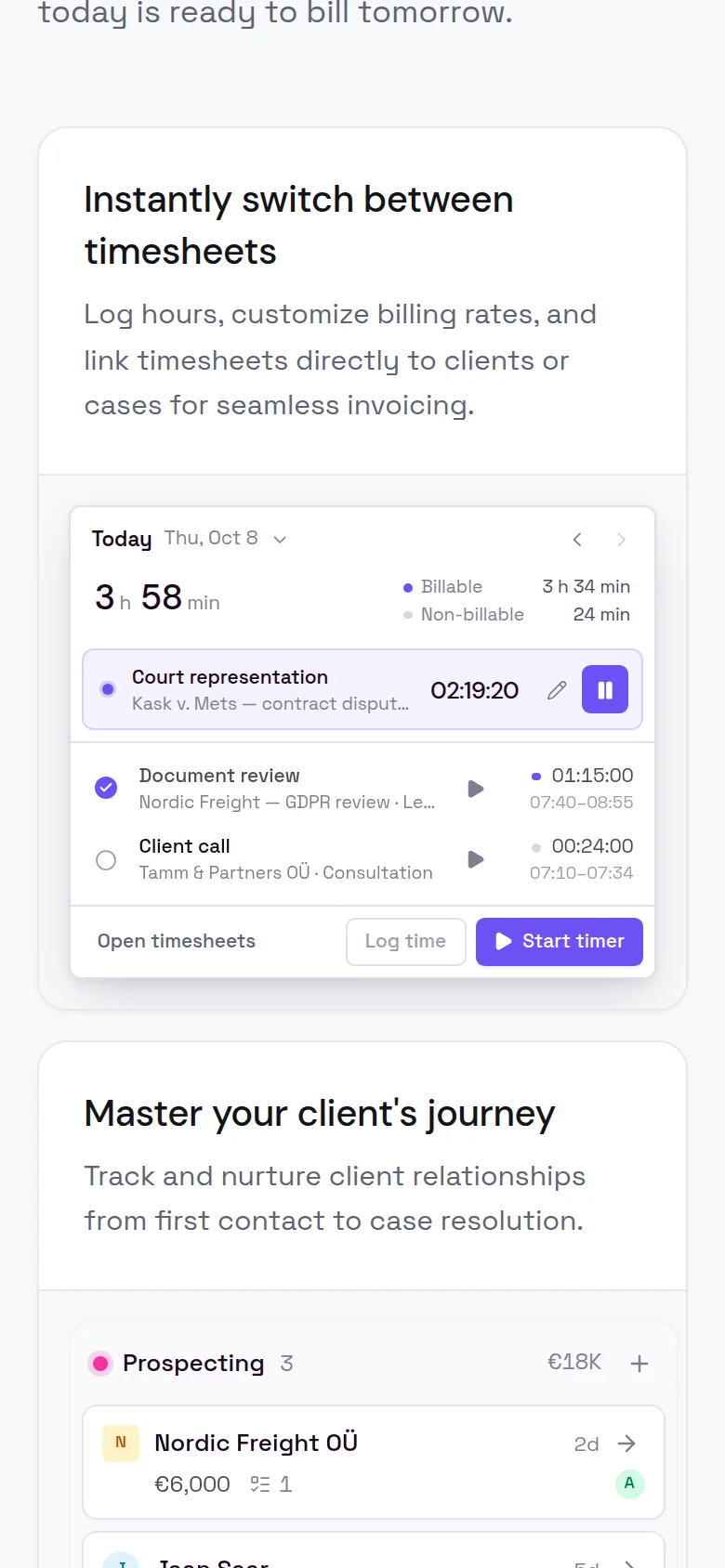Resume timer for Document review entry

[x=476, y=789]
